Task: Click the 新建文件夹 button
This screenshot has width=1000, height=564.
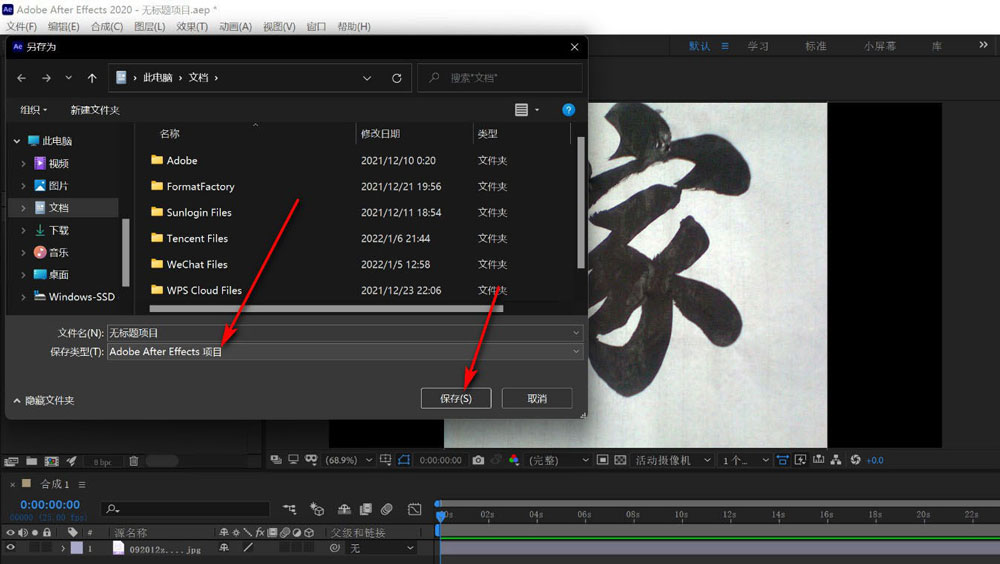Action: coord(95,110)
